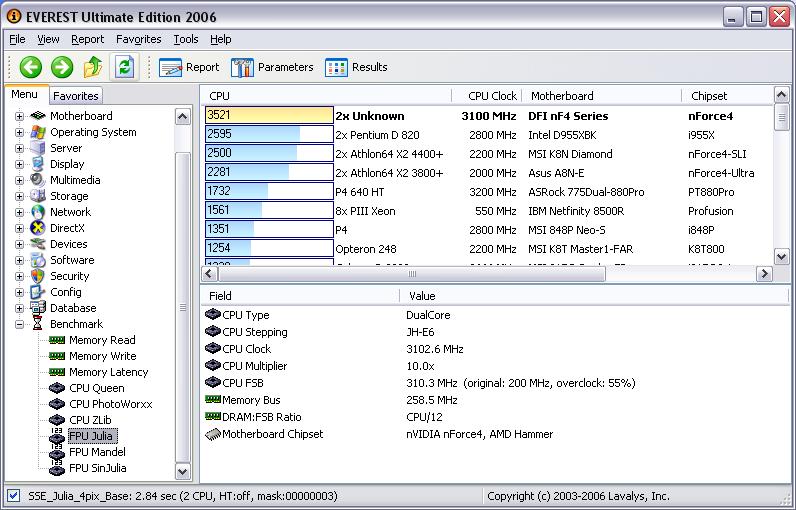Select the Security shield icon
The width and height of the screenshot is (796, 510).
(38, 276)
